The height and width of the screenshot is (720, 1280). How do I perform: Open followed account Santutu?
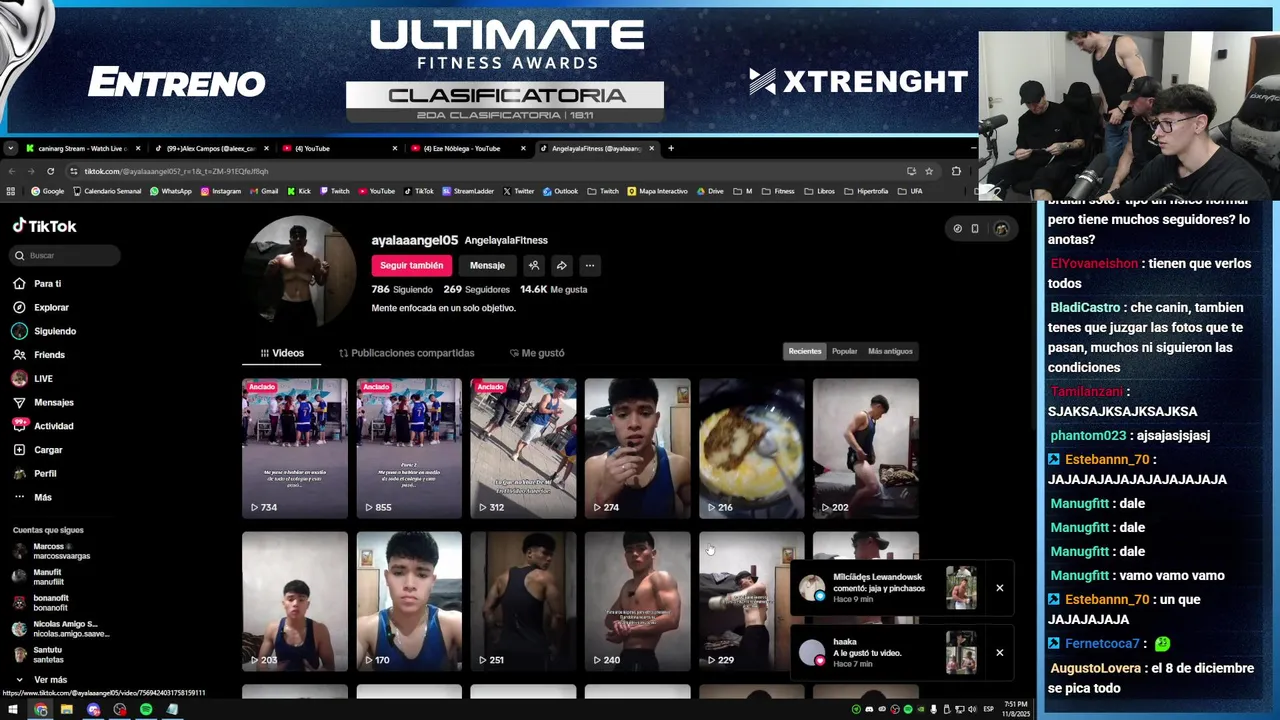(x=48, y=655)
